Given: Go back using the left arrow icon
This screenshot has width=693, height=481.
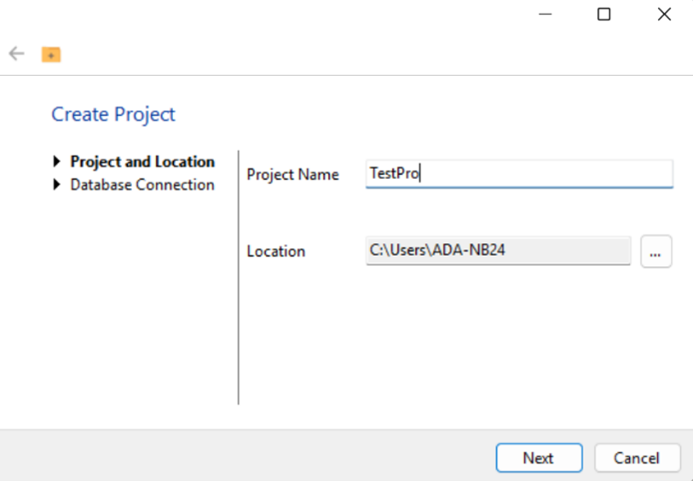Looking at the screenshot, I should click(x=17, y=54).
